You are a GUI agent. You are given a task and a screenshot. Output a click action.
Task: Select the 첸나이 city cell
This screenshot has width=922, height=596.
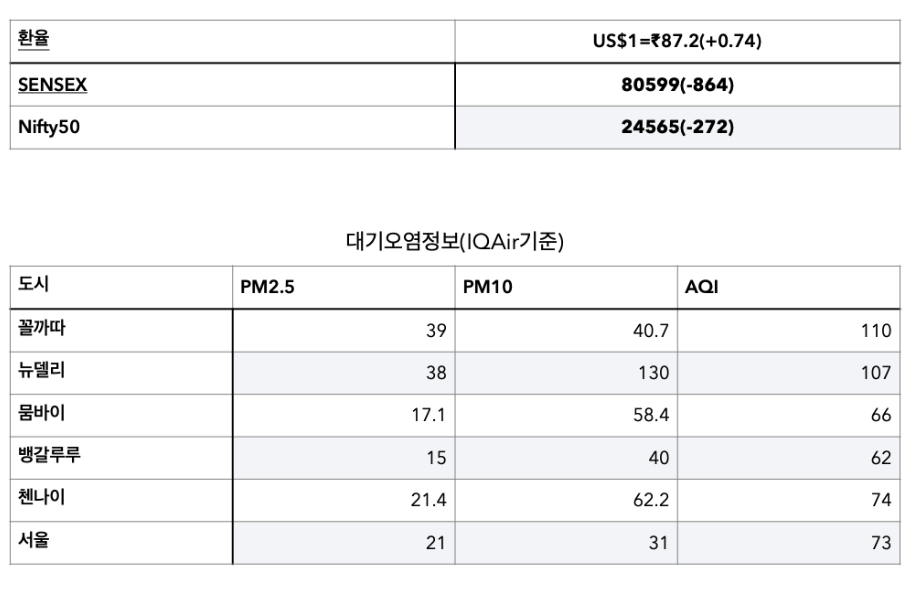[x=43, y=499]
